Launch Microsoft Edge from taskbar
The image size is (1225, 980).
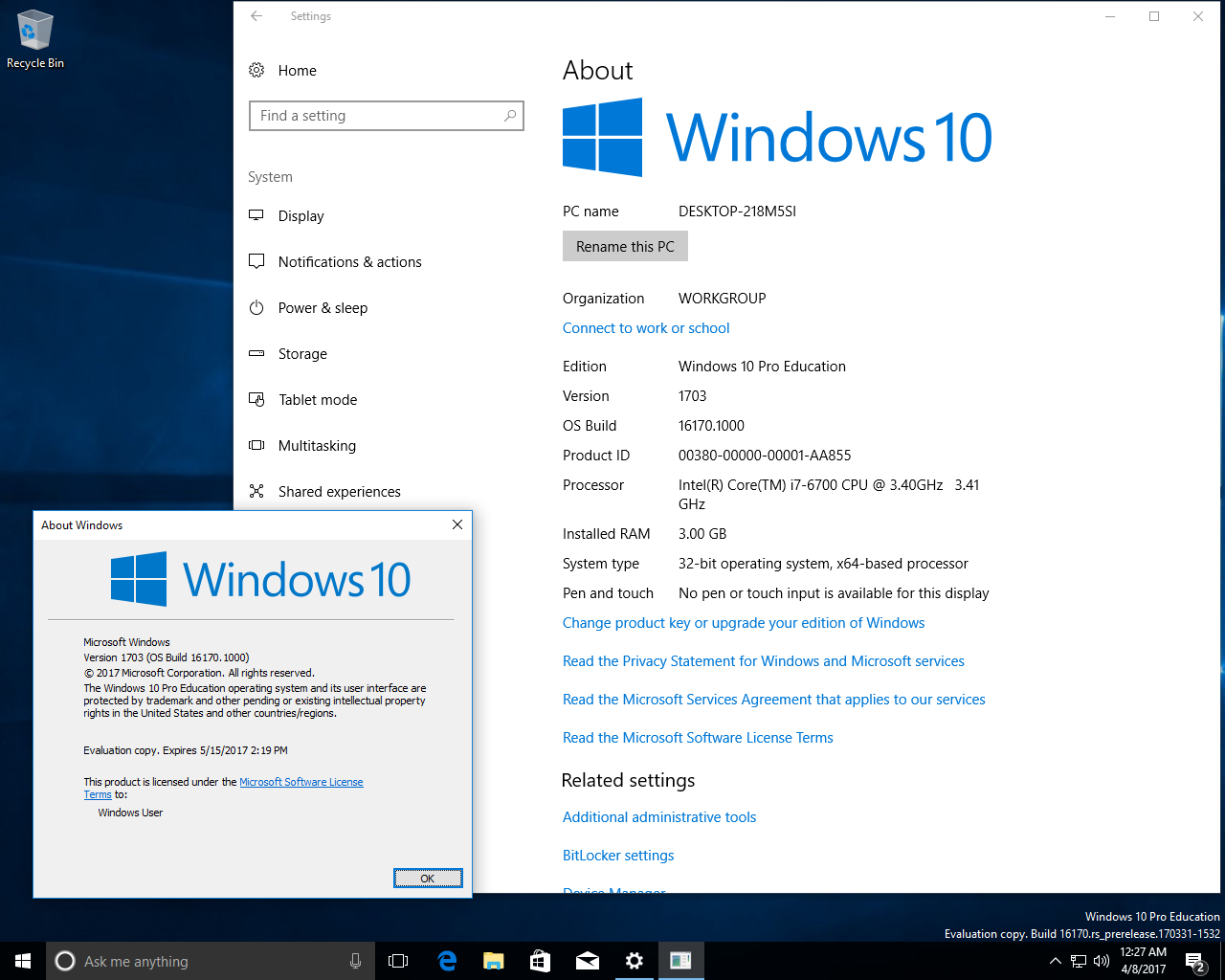click(x=447, y=961)
